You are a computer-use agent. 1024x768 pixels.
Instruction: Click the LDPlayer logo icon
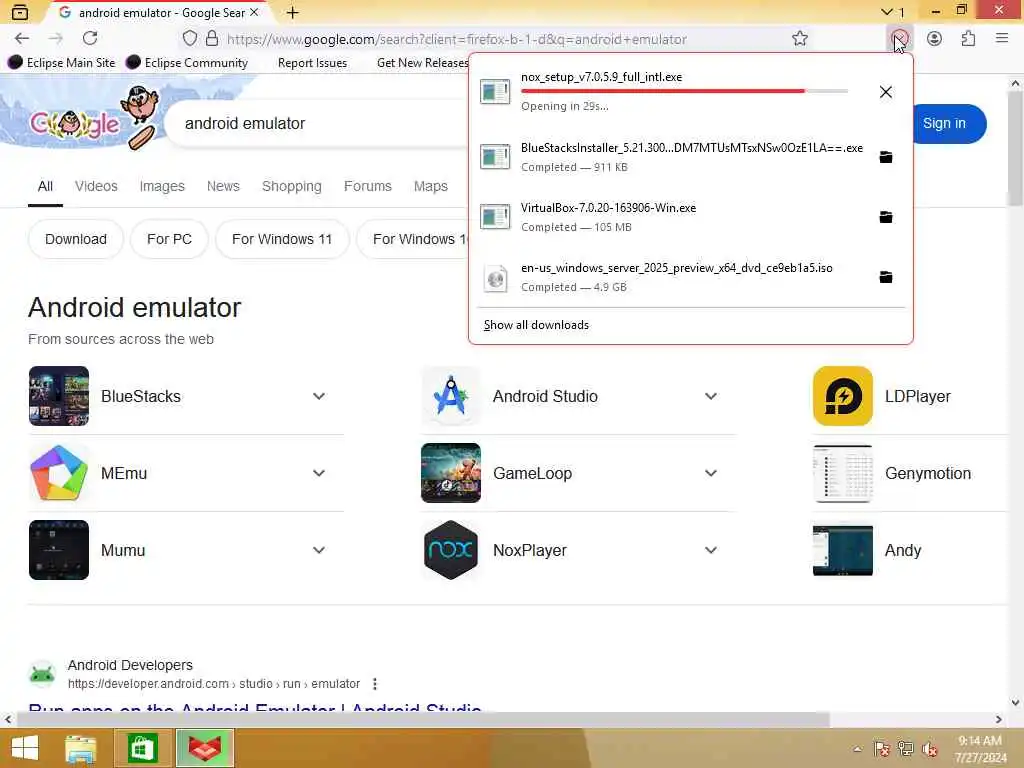[842, 396]
